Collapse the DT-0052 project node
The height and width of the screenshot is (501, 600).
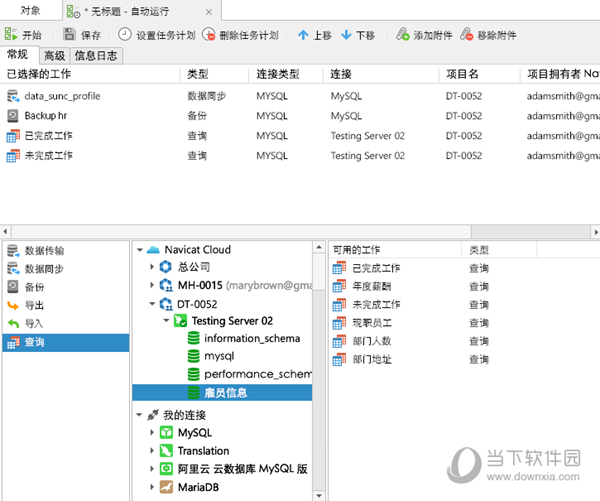152,304
